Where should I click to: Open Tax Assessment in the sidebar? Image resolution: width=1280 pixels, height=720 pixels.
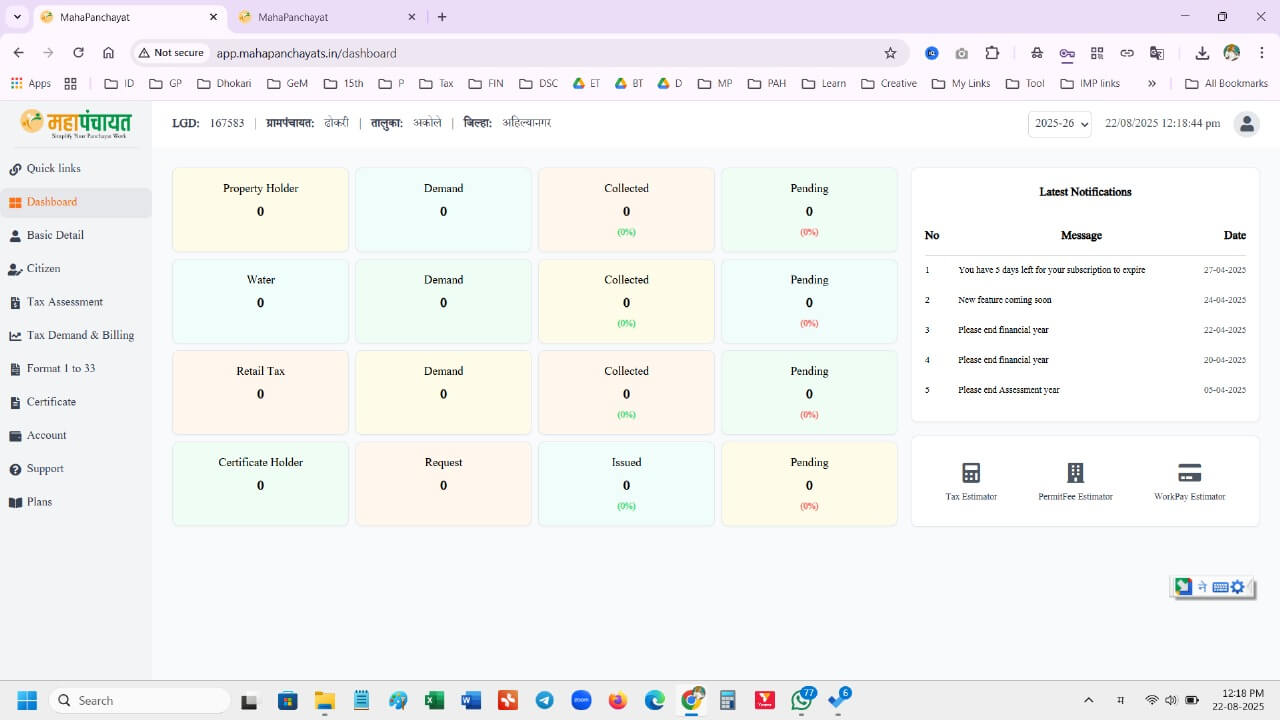64,302
